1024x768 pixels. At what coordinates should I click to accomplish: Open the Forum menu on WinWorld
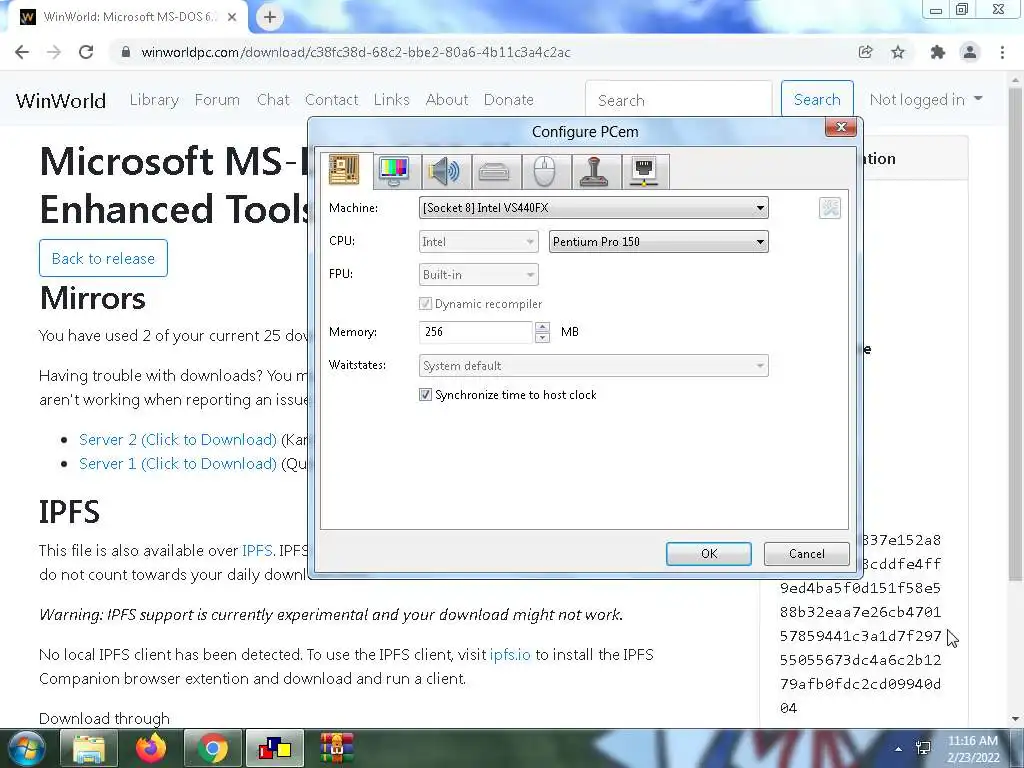pos(217,100)
